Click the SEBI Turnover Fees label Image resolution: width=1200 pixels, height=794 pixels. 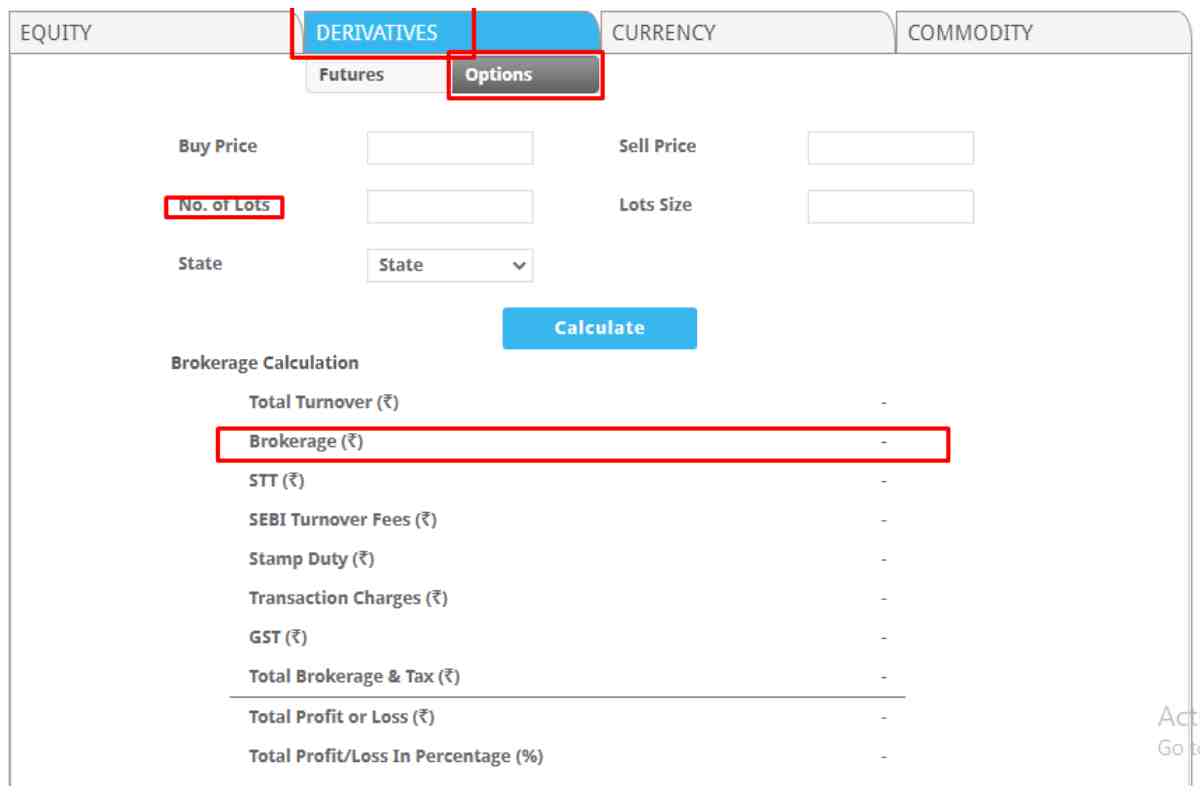[342, 520]
